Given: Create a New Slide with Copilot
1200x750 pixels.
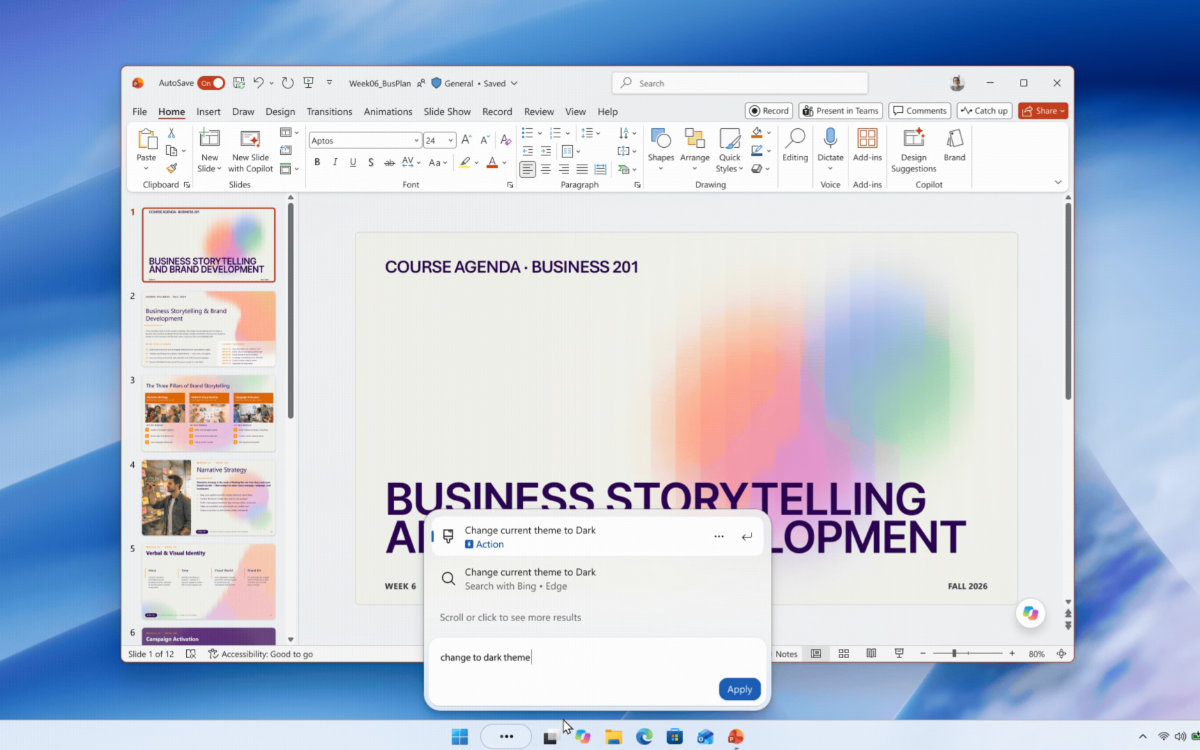Looking at the screenshot, I should pyautogui.click(x=250, y=151).
